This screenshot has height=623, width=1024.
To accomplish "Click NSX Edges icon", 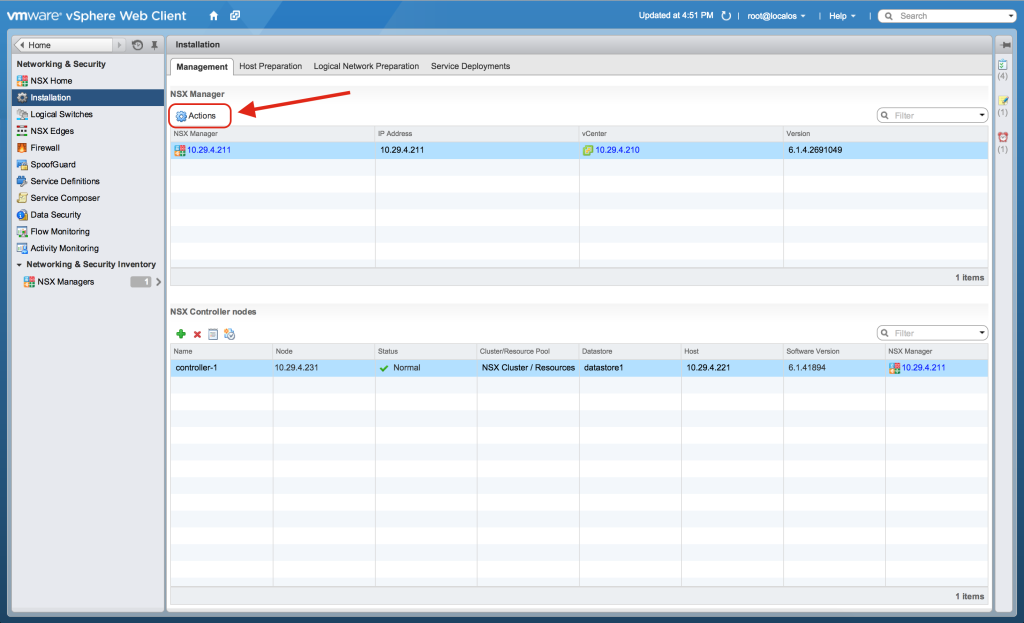I will click(22, 131).
